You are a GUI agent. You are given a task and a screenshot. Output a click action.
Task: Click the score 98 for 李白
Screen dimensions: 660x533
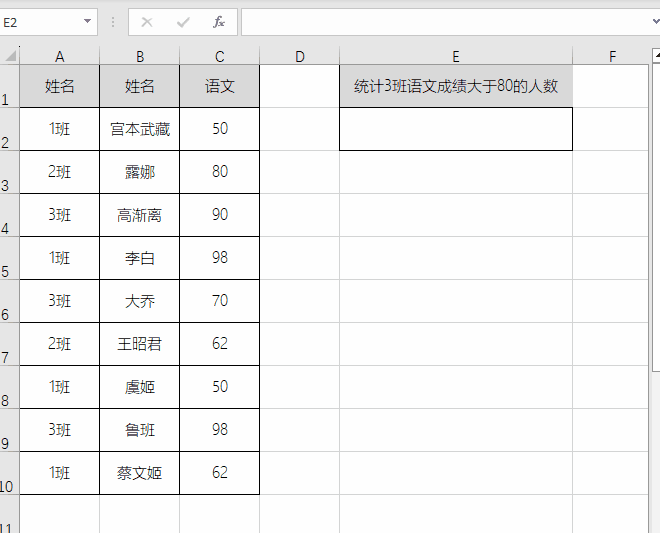coord(219,258)
